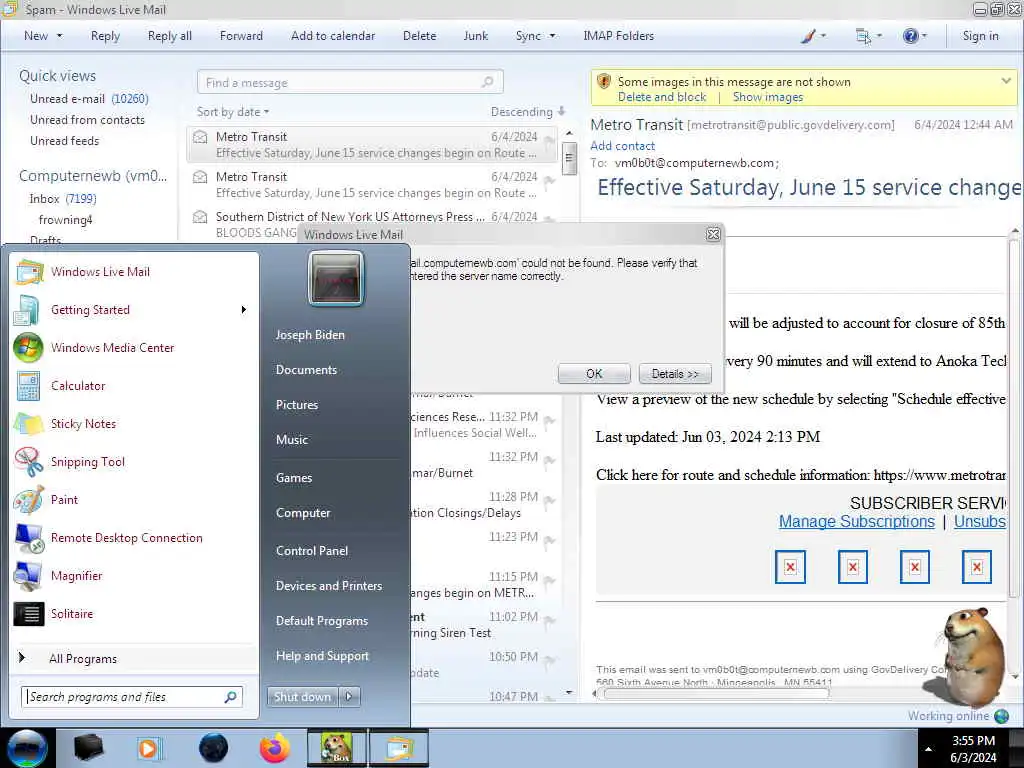This screenshot has width=1024, height=768.
Task: Open the Bonzi hamster taskbar app
Action: [337, 748]
